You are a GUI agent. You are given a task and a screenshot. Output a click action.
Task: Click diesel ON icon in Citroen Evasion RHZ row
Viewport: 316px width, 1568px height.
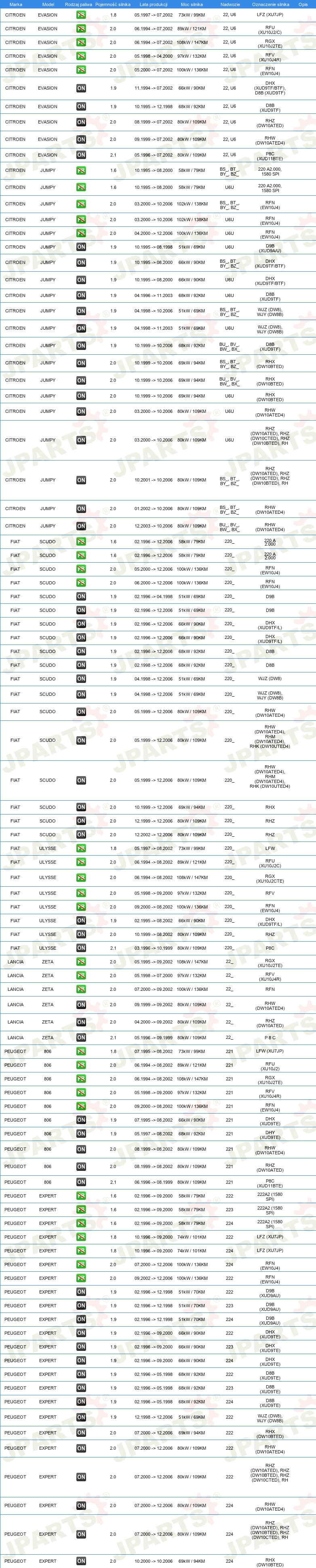click(81, 122)
